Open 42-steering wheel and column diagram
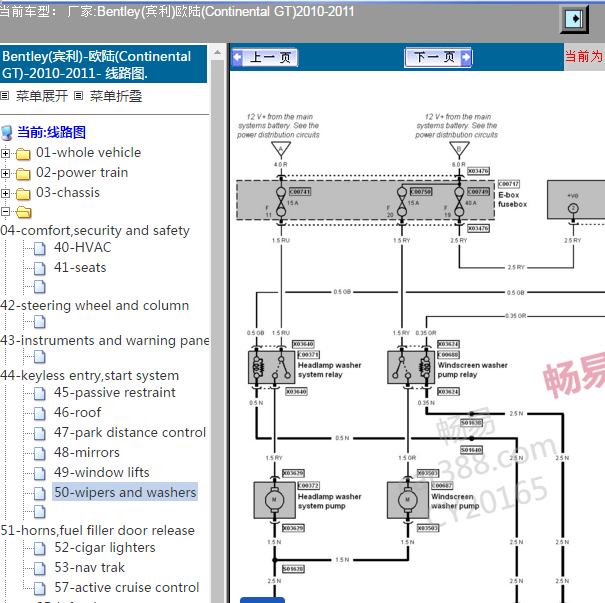The image size is (605, 603). [x=95, y=305]
